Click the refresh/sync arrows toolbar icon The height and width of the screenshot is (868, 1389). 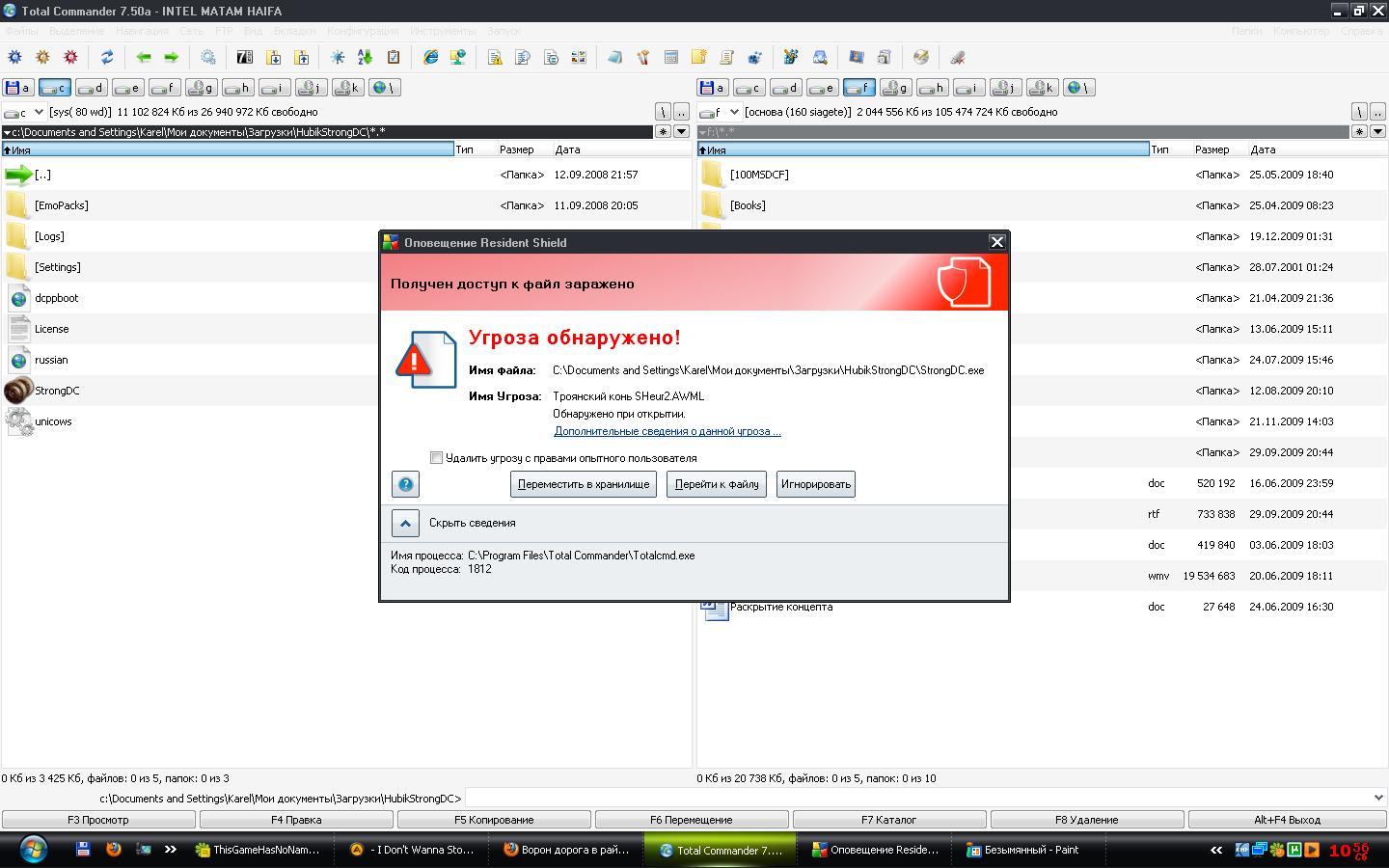pyautogui.click(x=107, y=58)
